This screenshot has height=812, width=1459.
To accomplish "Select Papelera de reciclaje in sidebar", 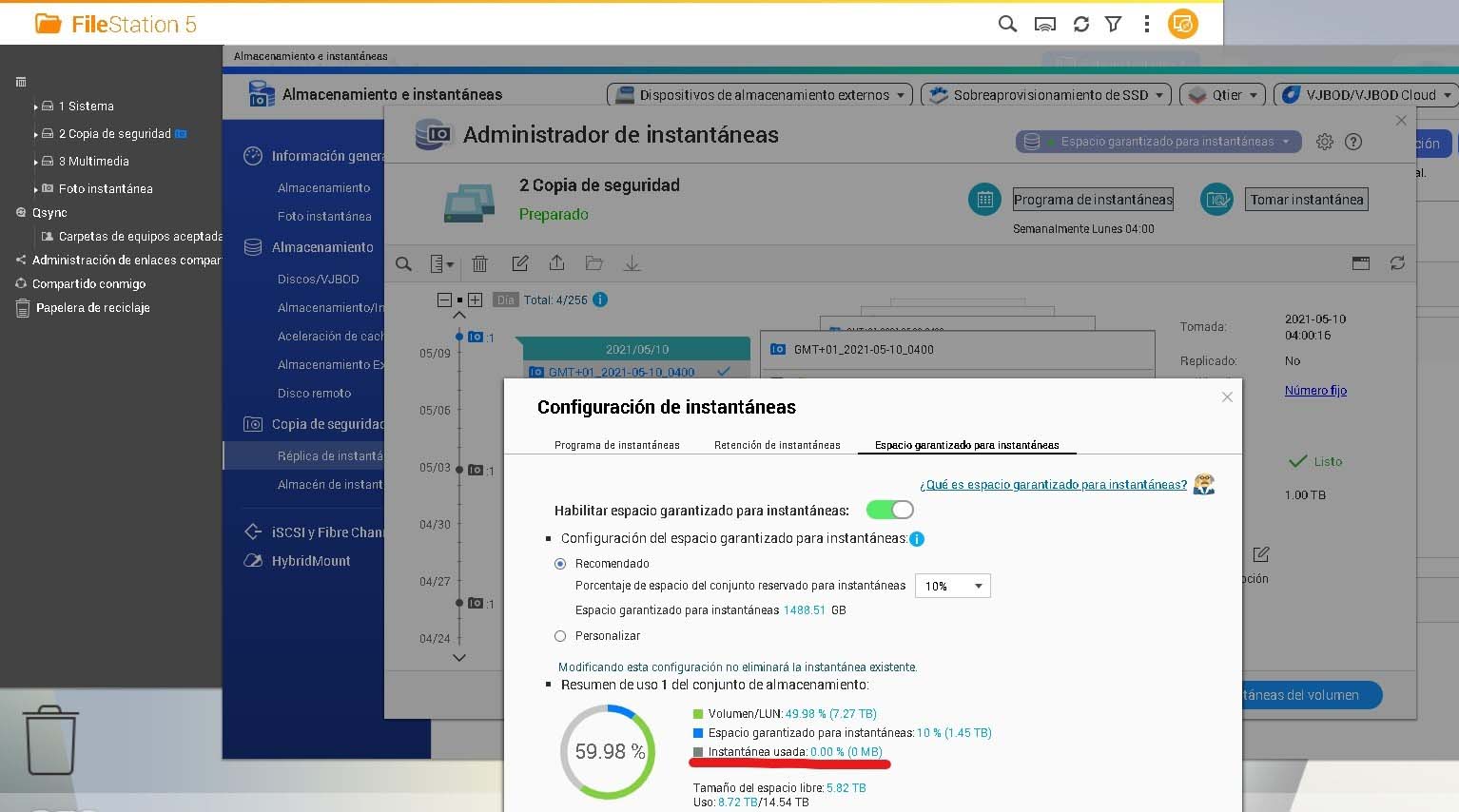I will [92, 308].
